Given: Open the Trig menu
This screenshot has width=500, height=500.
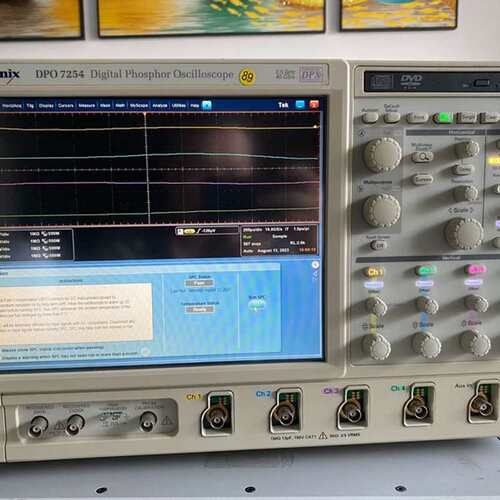Looking at the screenshot, I should (30, 106).
